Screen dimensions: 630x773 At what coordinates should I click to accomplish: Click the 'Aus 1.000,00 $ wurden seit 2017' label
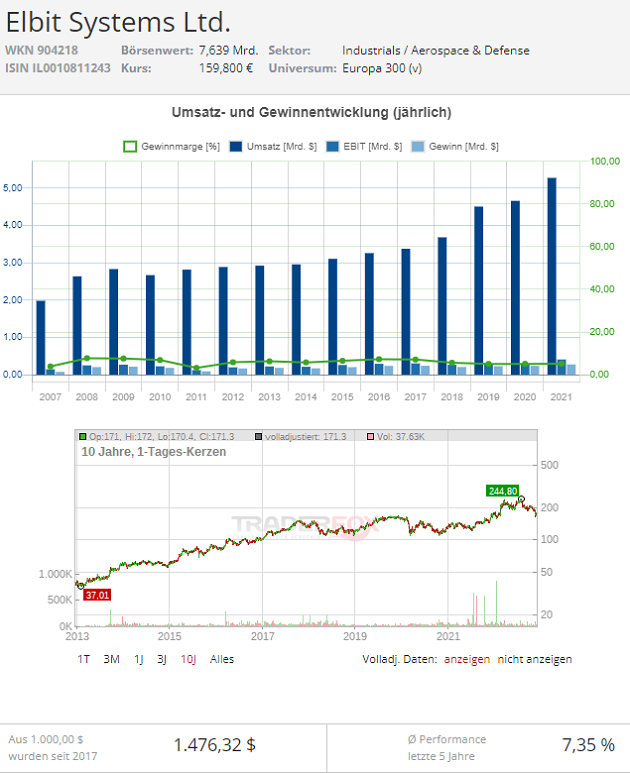click(x=53, y=747)
